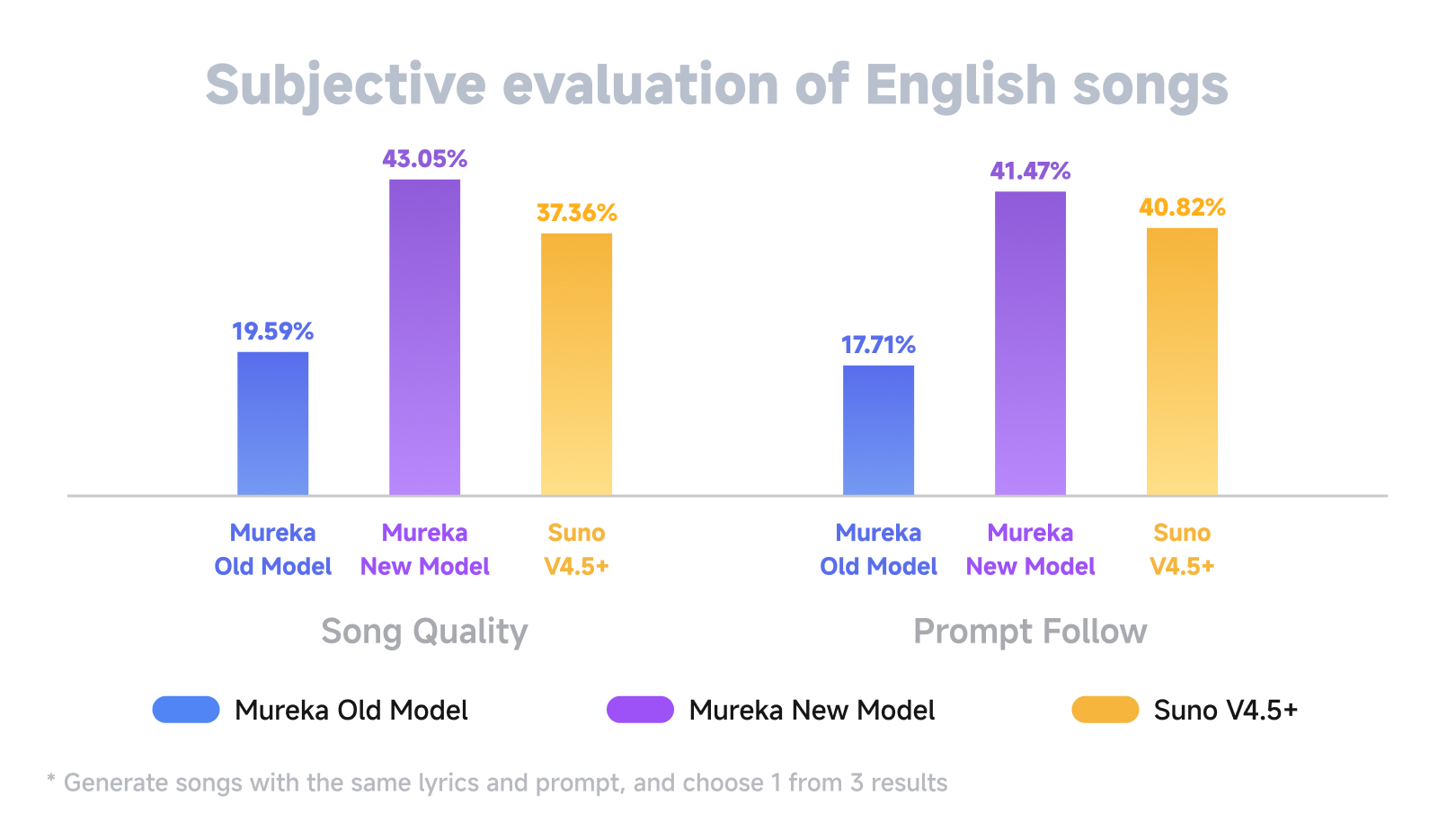Click the Mureka Old Model legend text
This screenshot has width=1456, height=840.
click(351, 711)
